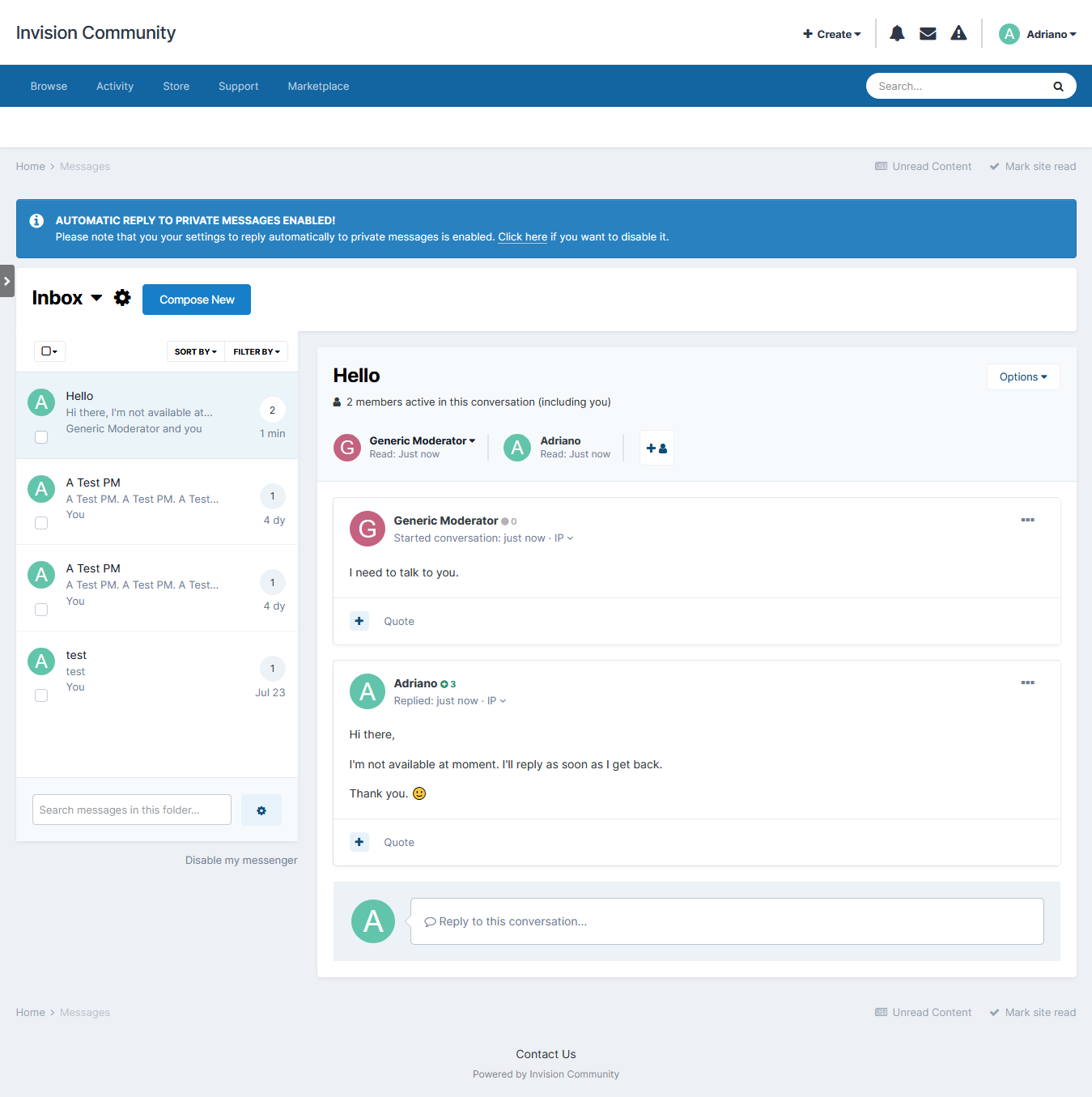Open the ellipsis menu on Adriano's reply
This screenshot has height=1097, width=1092.
tap(1027, 682)
